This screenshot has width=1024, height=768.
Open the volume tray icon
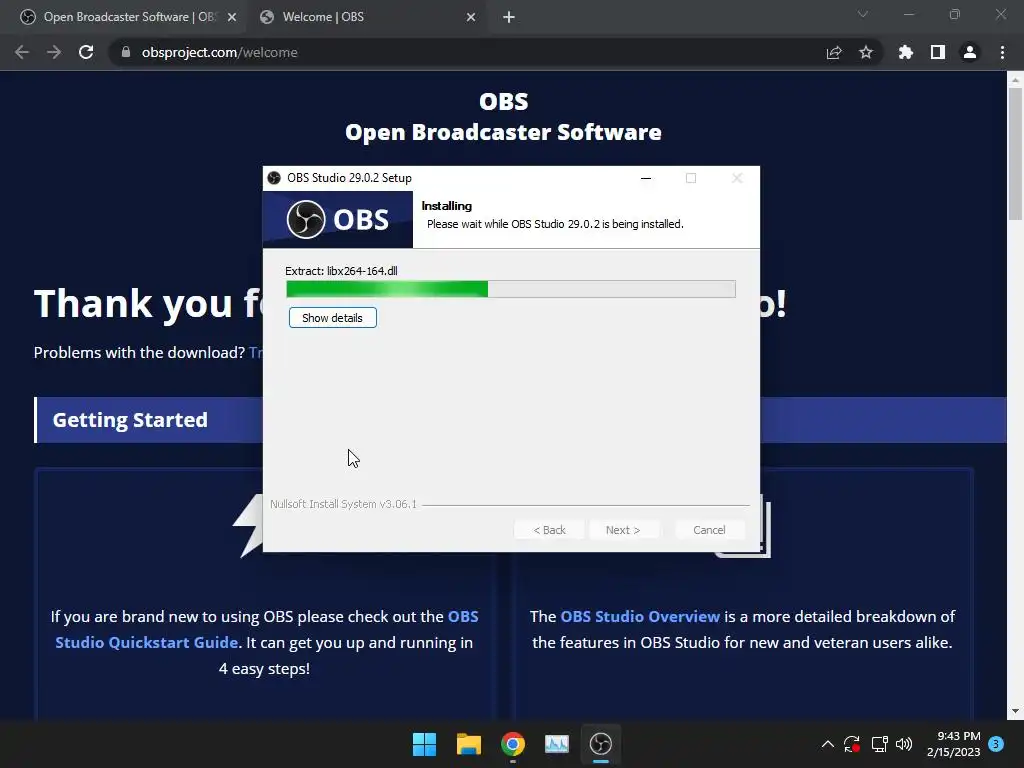point(904,744)
